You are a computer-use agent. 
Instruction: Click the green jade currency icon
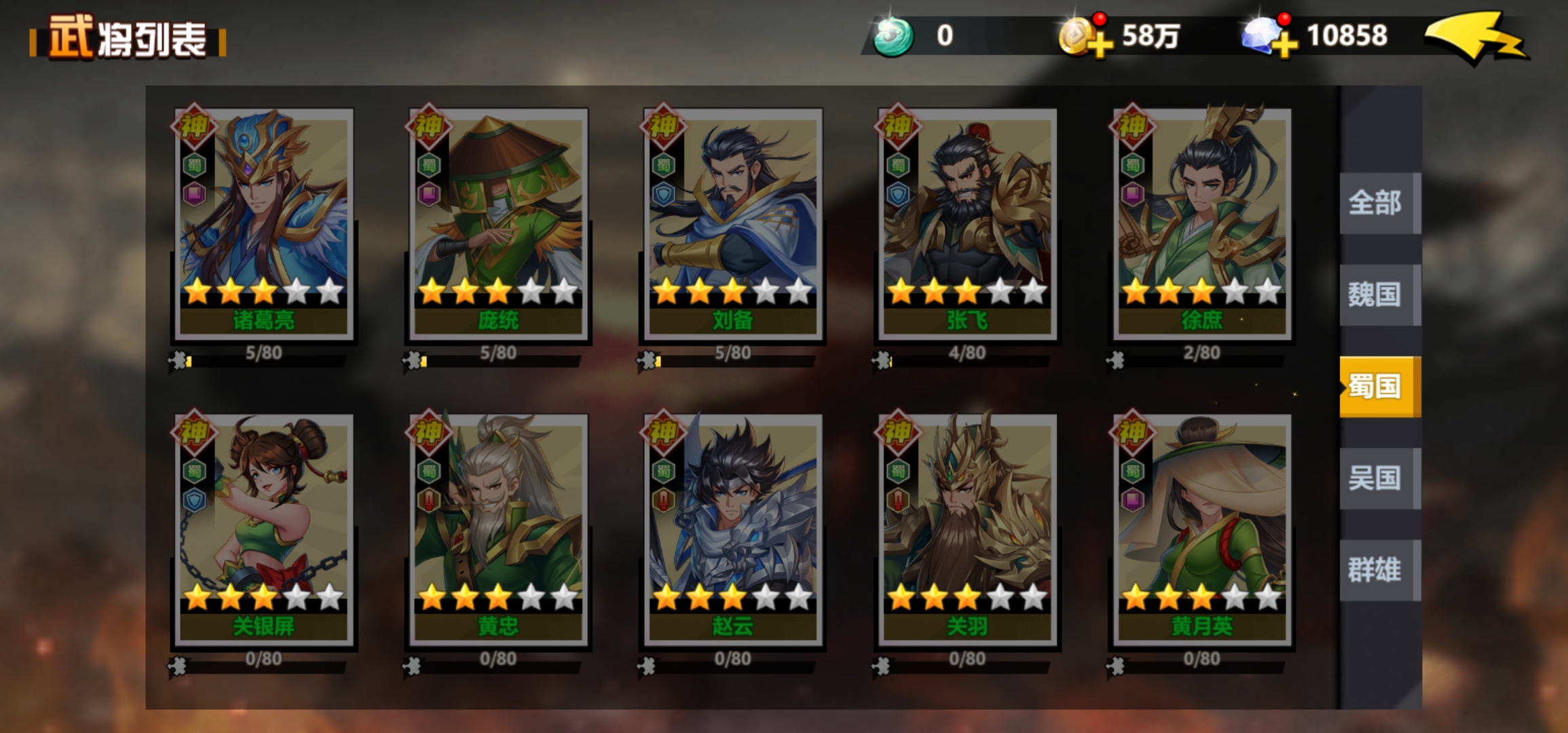pyautogui.click(x=893, y=37)
